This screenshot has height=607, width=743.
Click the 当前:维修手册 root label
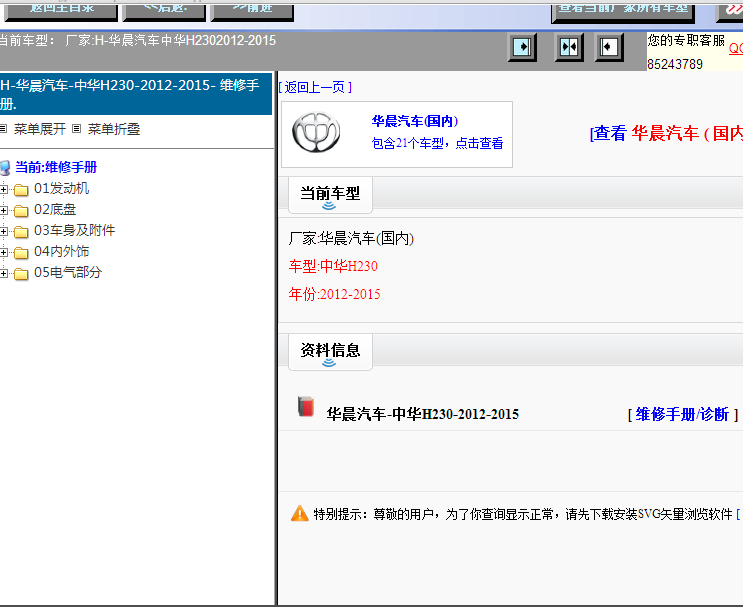pos(56,167)
